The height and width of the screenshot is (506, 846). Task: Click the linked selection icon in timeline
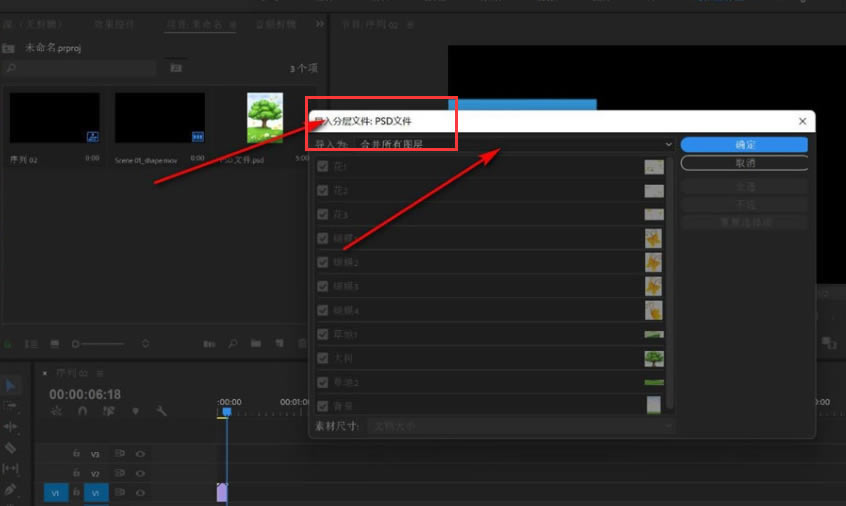(x=108, y=411)
